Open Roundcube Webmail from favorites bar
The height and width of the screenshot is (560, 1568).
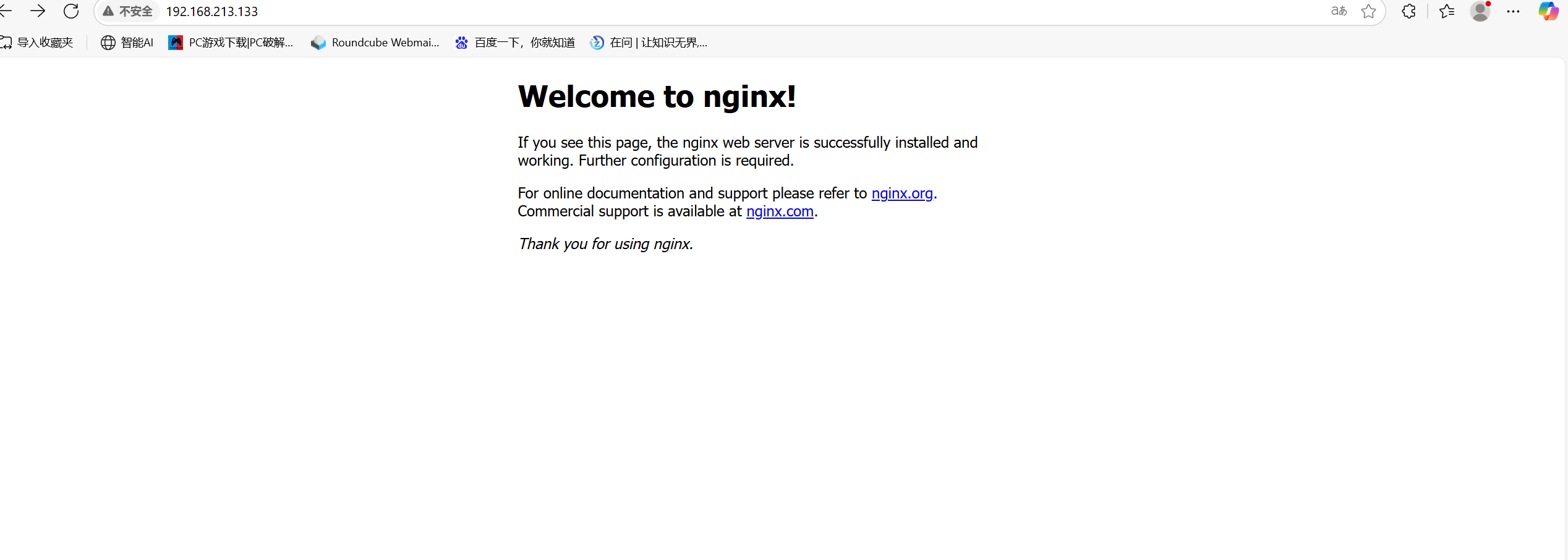tap(375, 42)
